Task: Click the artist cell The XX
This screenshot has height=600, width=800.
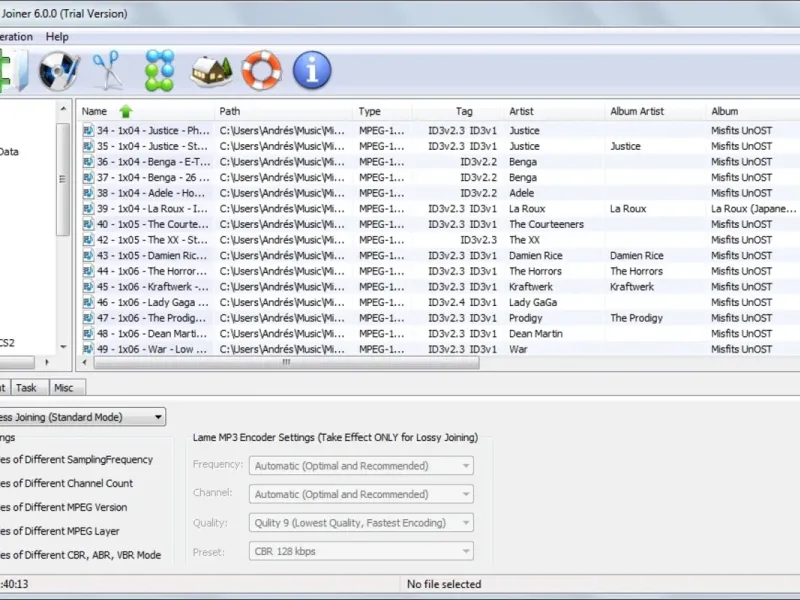Action: 524,240
